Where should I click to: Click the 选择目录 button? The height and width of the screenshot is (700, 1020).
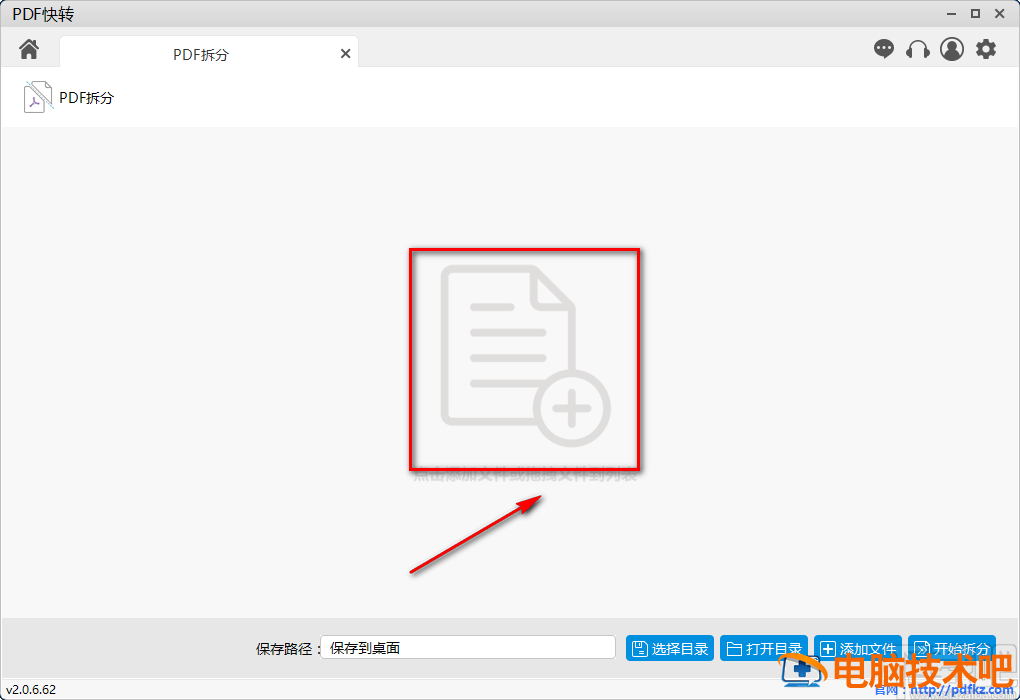[670, 648]
